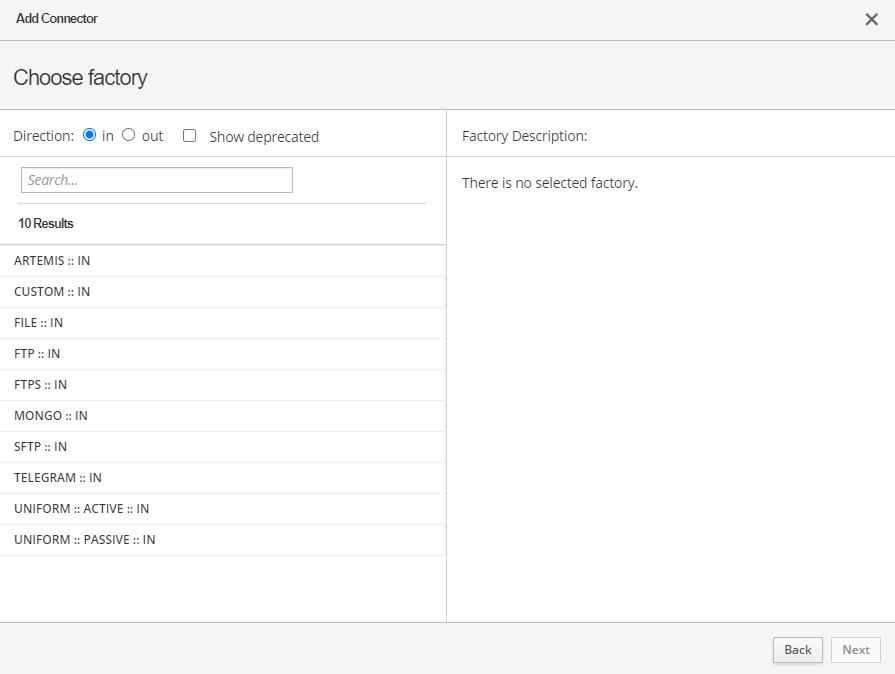
Task: Click the factory search input field
Action: click(x=157, y=180)
